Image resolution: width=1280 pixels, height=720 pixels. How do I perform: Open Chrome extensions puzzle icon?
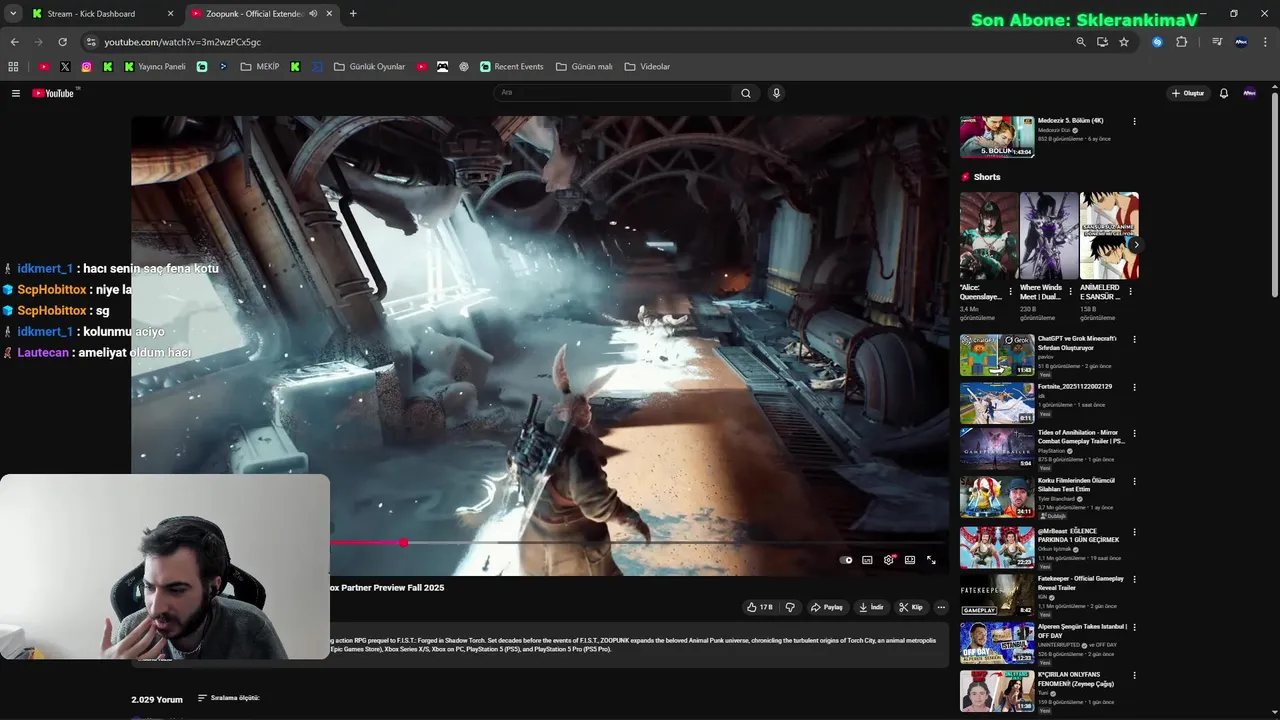[x=1181, y=42]
